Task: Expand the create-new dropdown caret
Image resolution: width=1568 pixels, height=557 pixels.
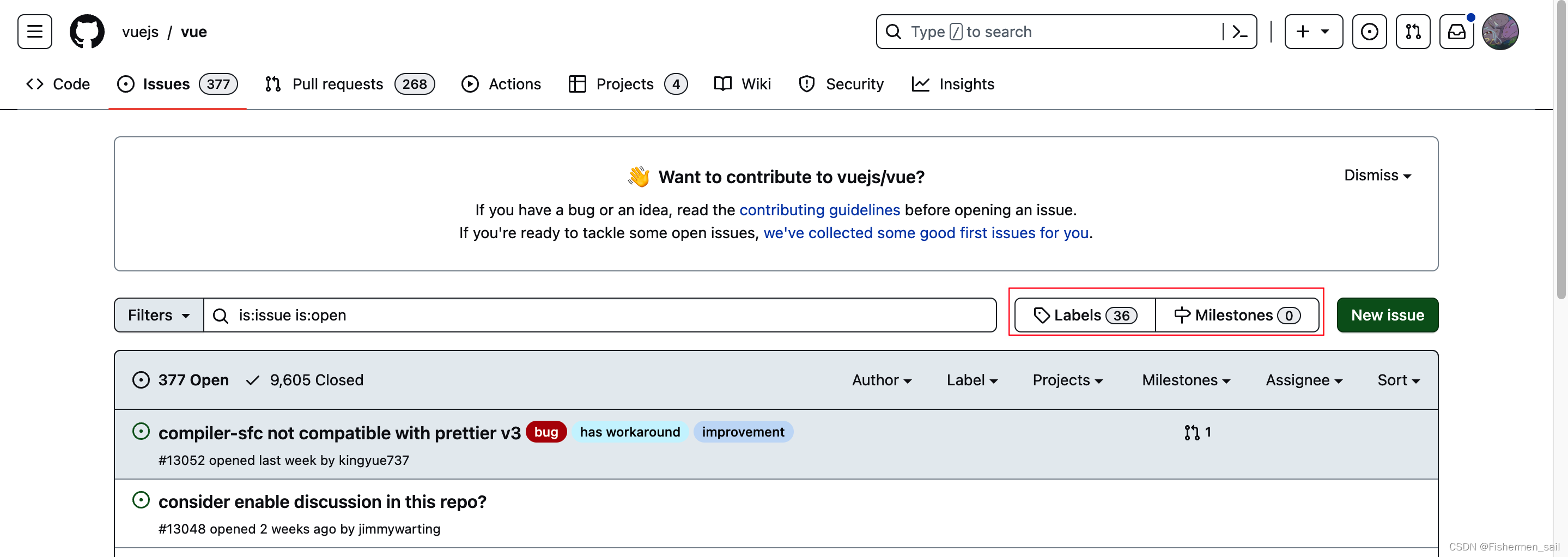Action: click(x=1324, y=32)
